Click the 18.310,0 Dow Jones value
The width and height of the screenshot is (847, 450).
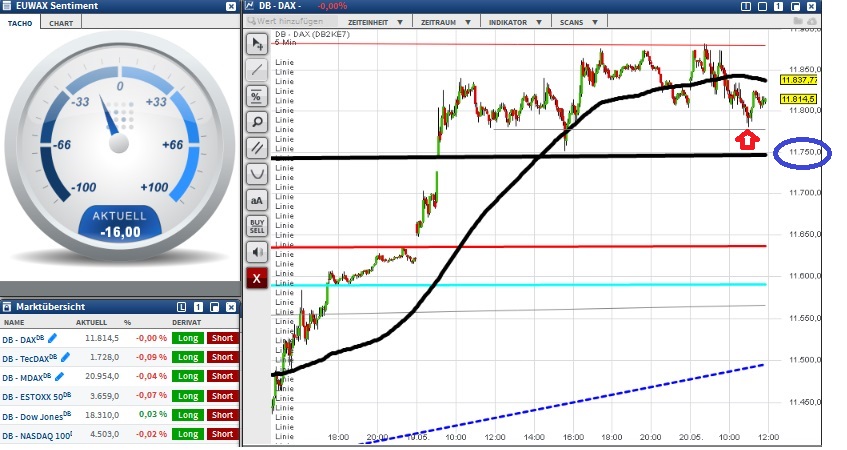104,415
